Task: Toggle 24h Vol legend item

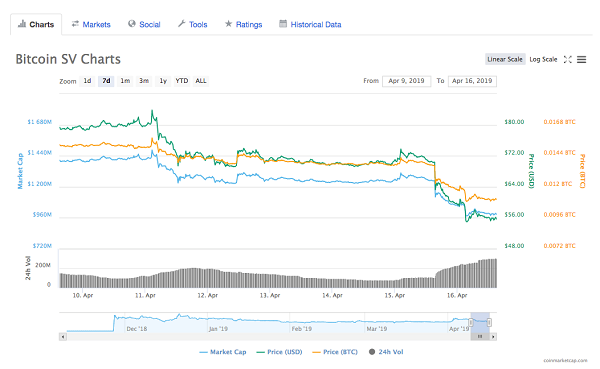Action: [x=386, y=352]
